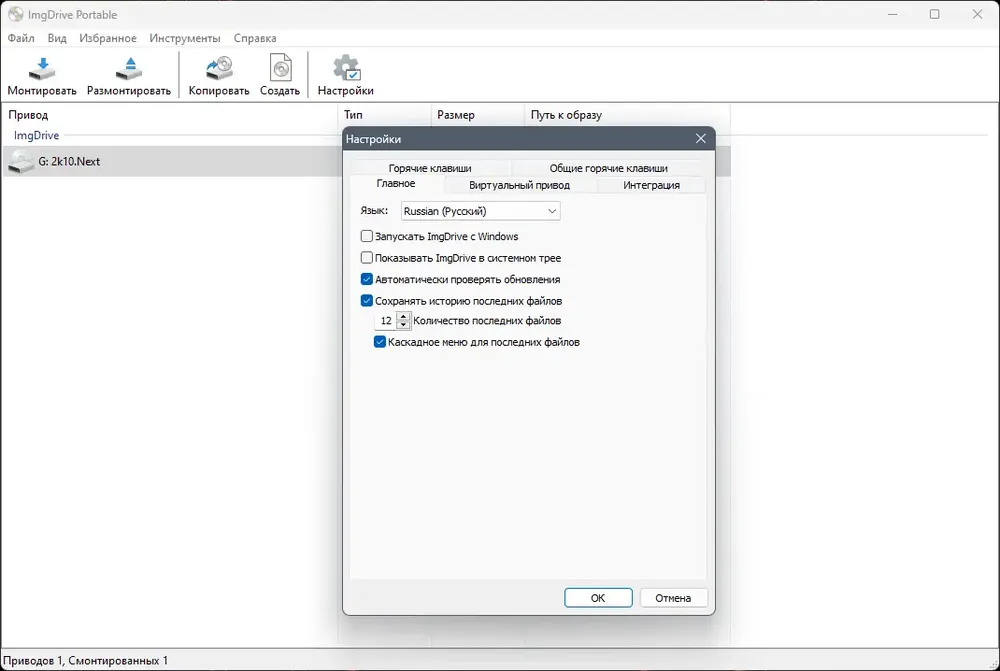The width and height of the screenshot is (1000, 671).
Task: Switch to Виртуальный привод tab
Action: 519,185
